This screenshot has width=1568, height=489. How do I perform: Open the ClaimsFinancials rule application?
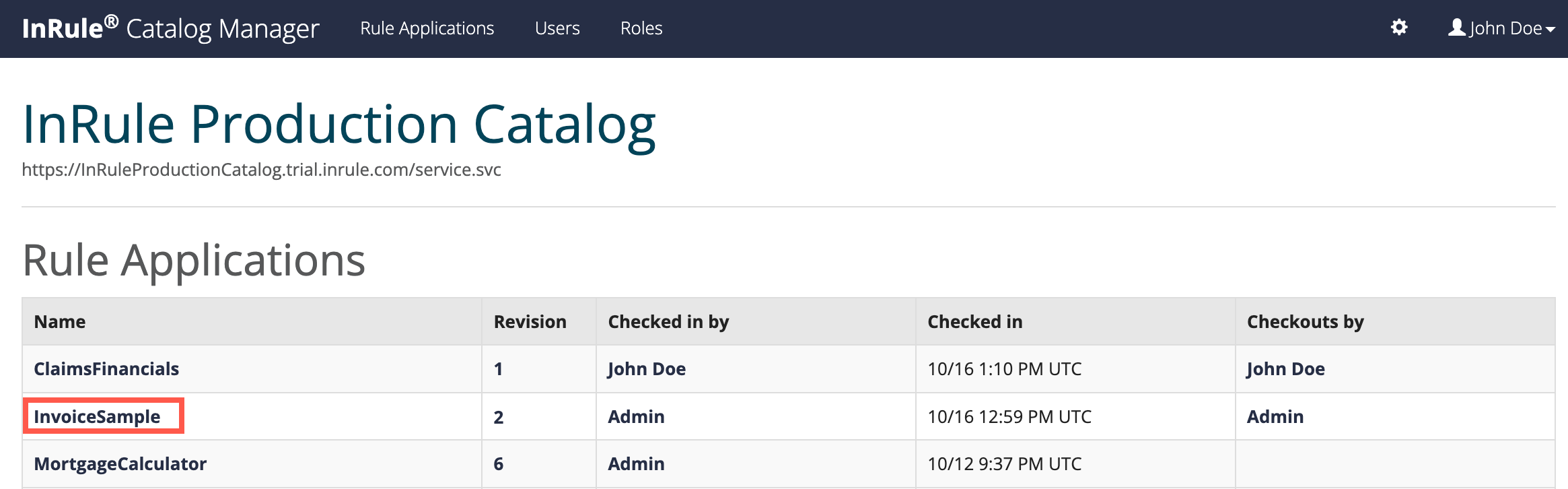click(106, 369)
